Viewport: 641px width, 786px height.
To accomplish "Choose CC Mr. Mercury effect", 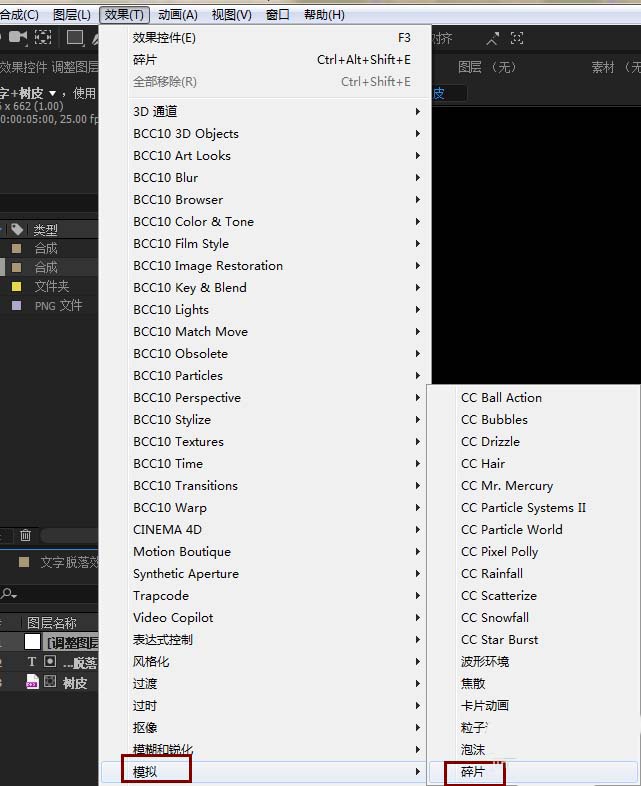I will click(534, 486).
